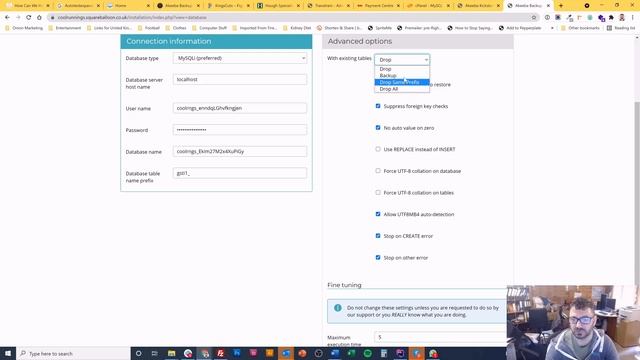This screenshot has height=360, width=640.
Task: Open the Extensions puzzle icon
Action: tap(611, 18)
